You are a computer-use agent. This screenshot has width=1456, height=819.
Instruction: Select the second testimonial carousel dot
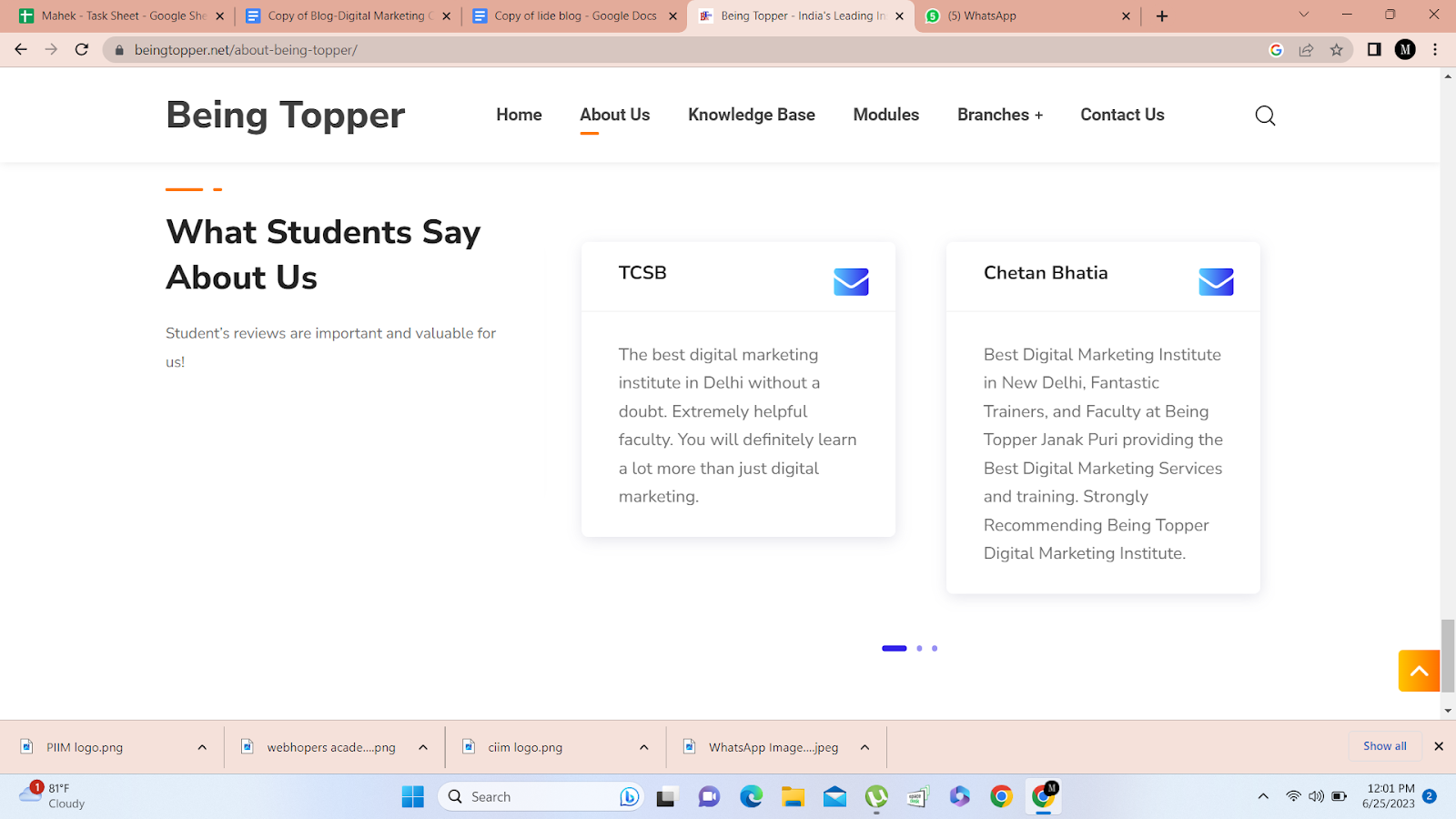coord(920,648)
